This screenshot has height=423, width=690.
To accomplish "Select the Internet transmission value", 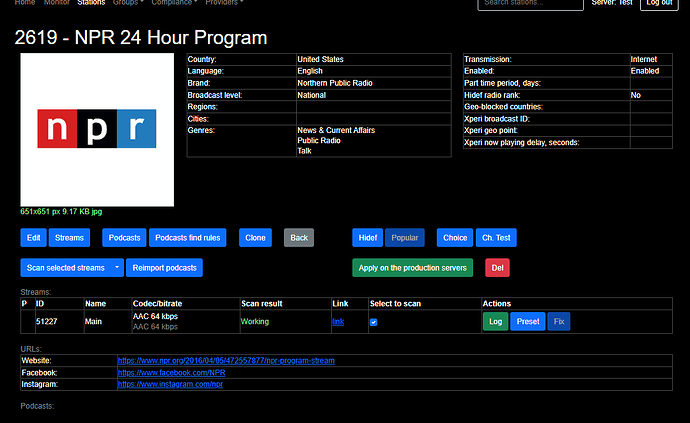I will click(x=643, y=59).
